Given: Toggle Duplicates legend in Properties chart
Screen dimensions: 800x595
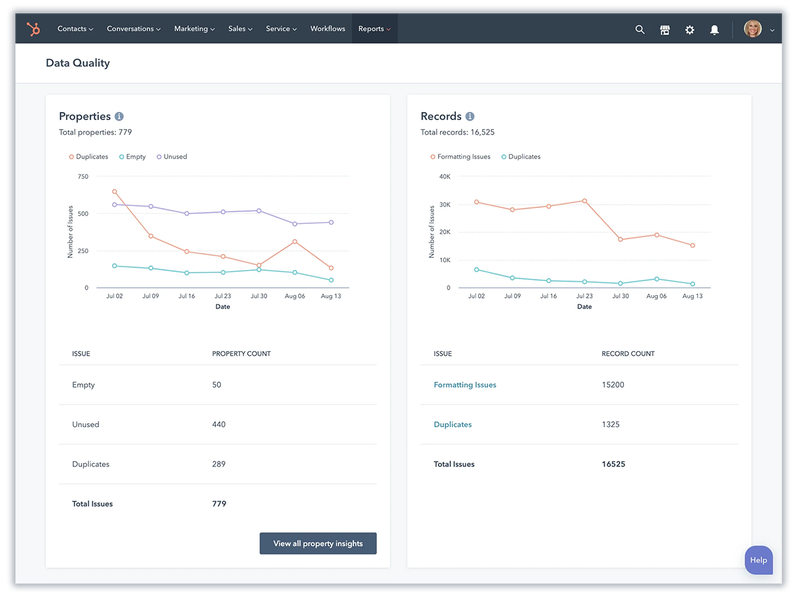Looking at the screenshot, I should point(88,157).
